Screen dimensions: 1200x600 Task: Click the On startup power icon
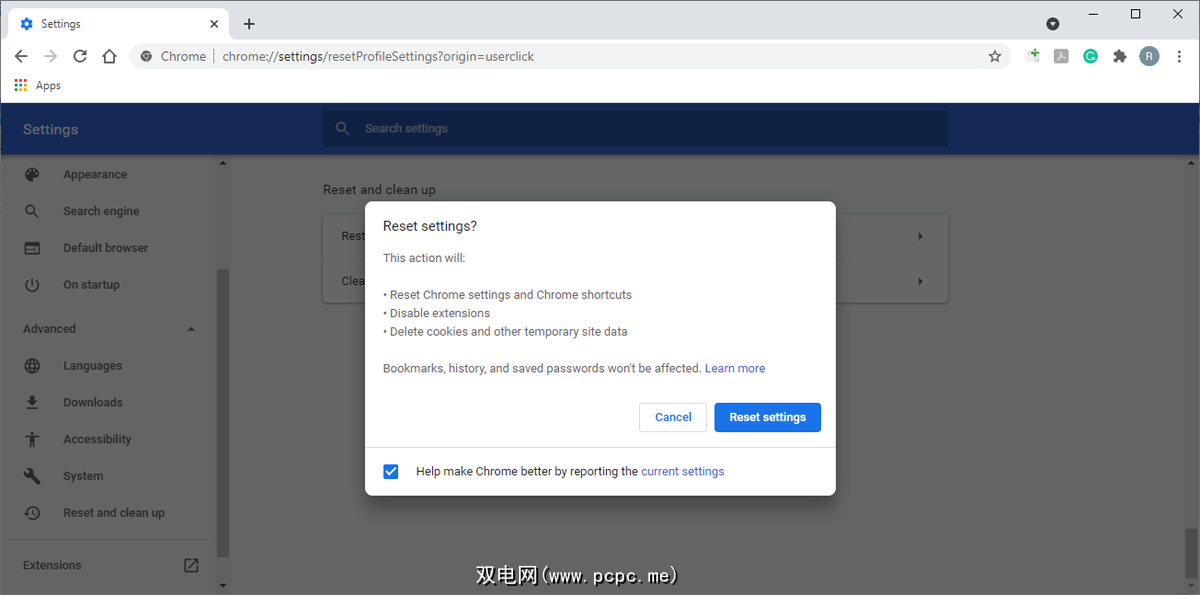pos(32,285)
